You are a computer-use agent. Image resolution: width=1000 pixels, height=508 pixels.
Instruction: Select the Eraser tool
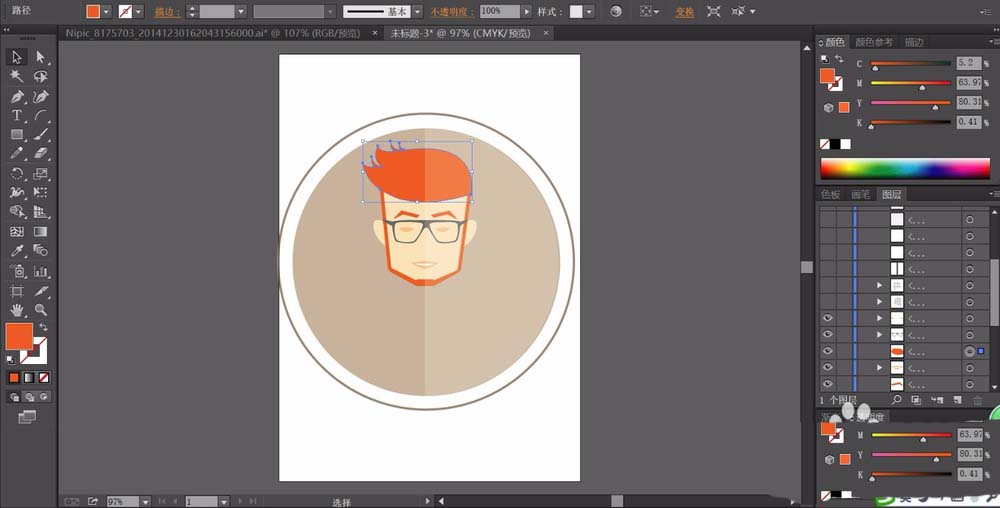[40, 154]
